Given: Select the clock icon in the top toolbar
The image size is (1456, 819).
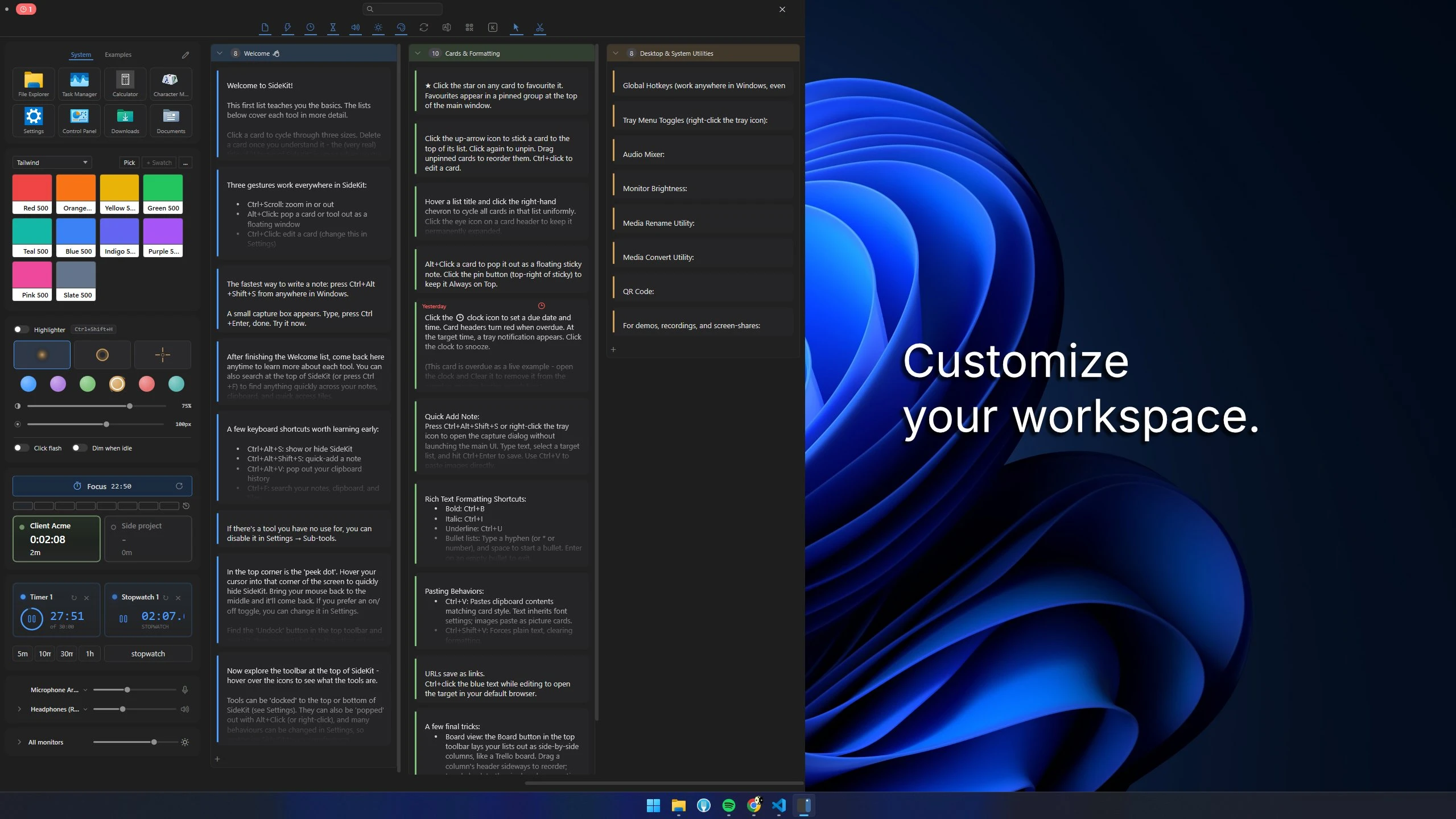Looking at the screenshot, I should pyautogui.click(x=310, y=27).
